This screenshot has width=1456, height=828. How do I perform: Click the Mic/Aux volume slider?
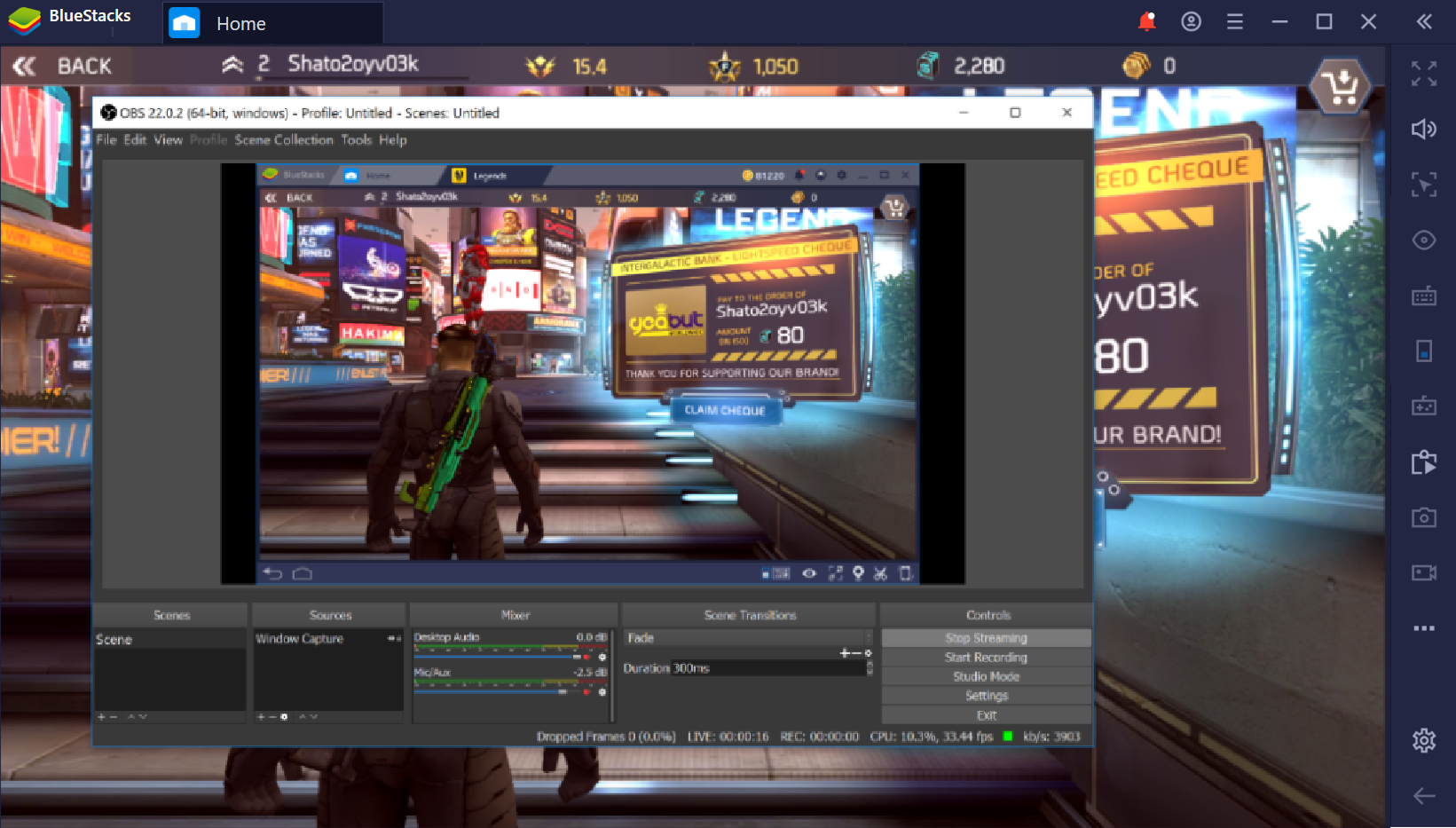[x=496, y=692]
